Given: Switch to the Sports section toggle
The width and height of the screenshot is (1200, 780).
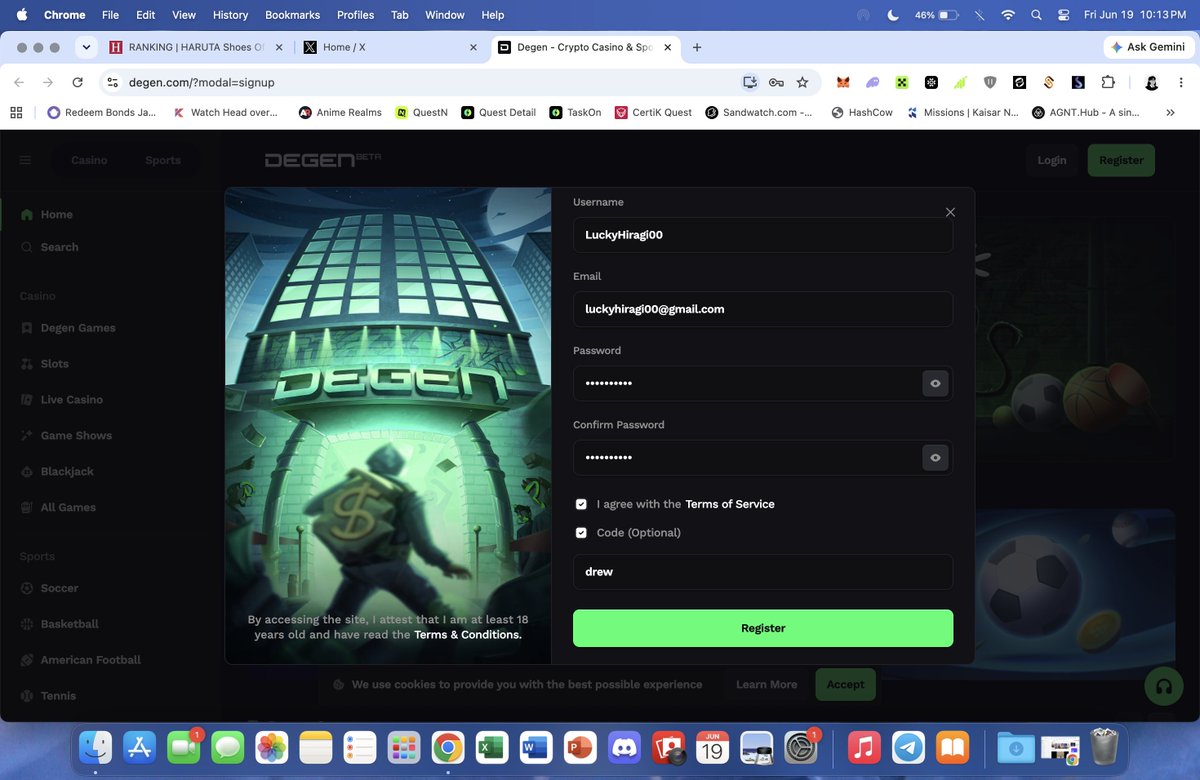Looking at the screenshot, I should (163, 160).
